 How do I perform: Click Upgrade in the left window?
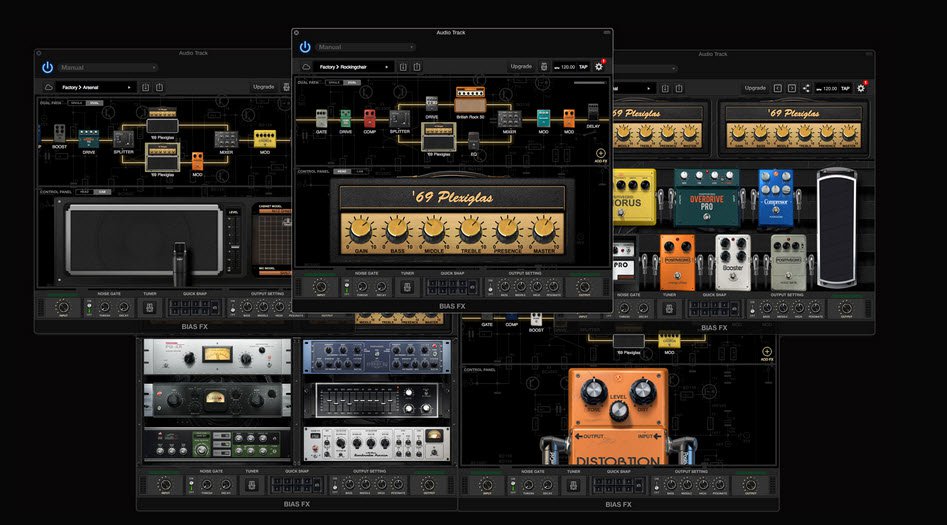263,87
